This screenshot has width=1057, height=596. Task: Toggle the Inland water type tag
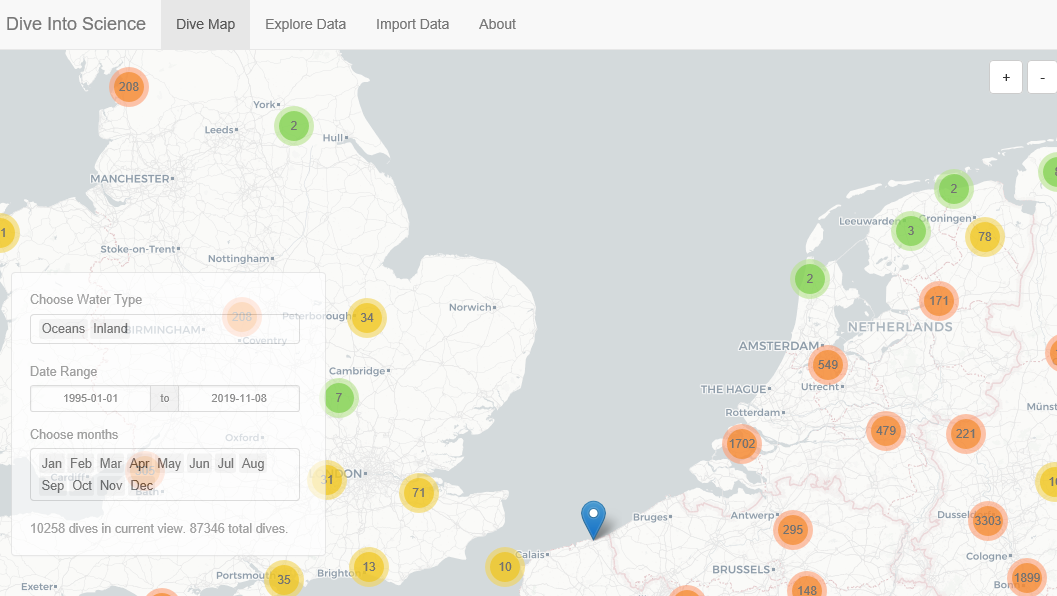tap(111, 329)
